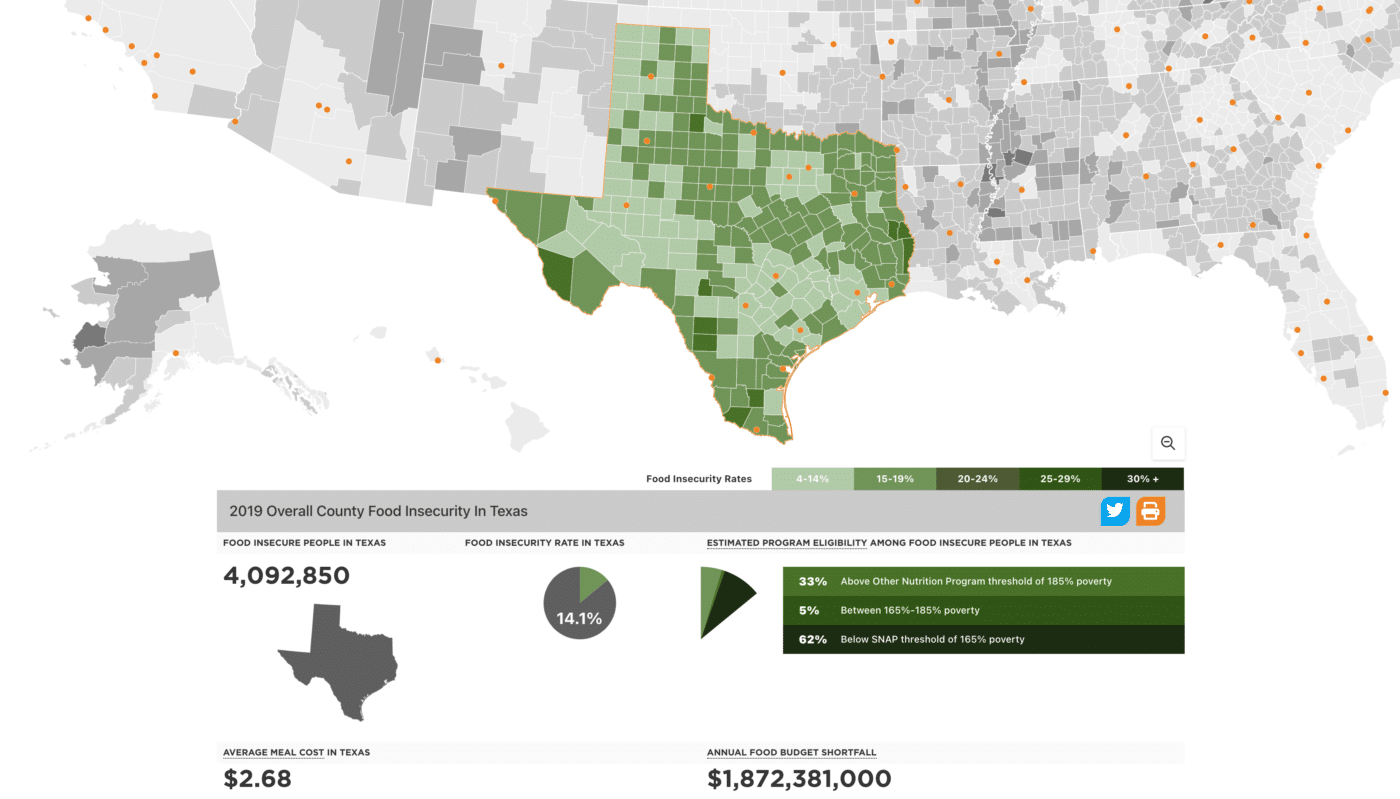Screen dimensions: 1400x799
Task: Click the magnifier zoom icon on the map
Action: [1167, 443]
